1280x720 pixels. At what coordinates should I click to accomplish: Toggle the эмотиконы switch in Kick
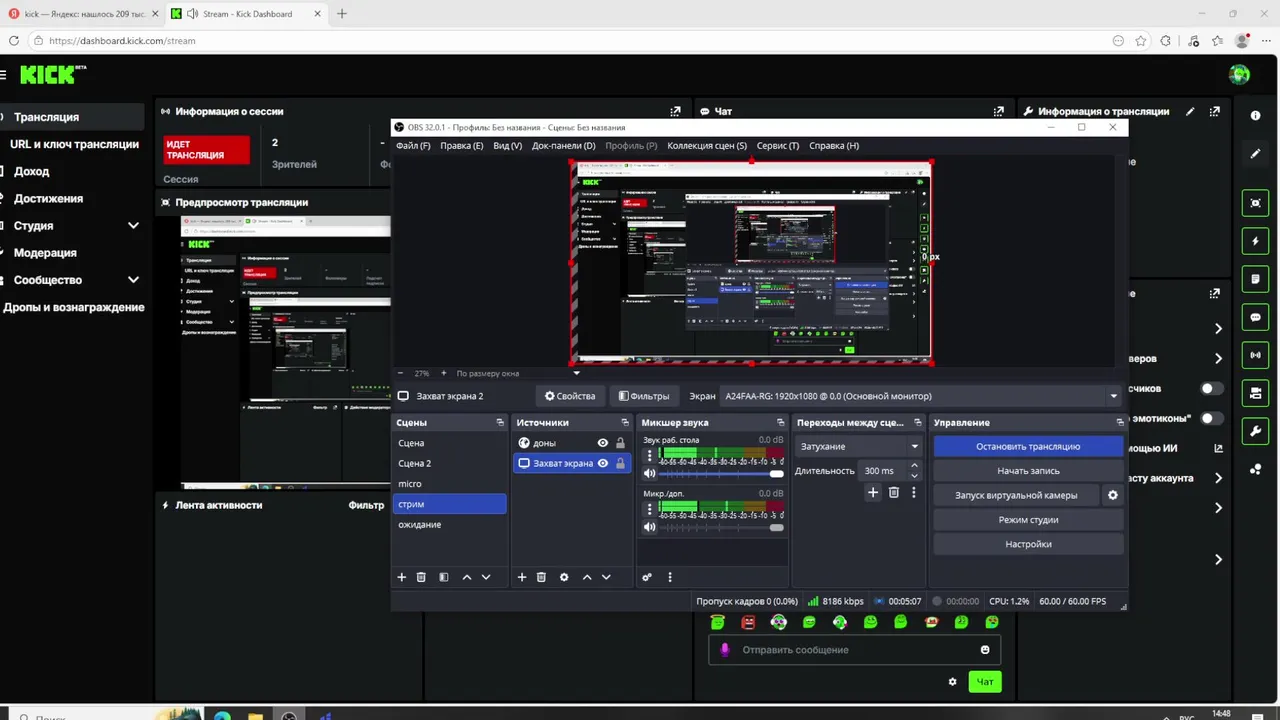pos(1211,418)
